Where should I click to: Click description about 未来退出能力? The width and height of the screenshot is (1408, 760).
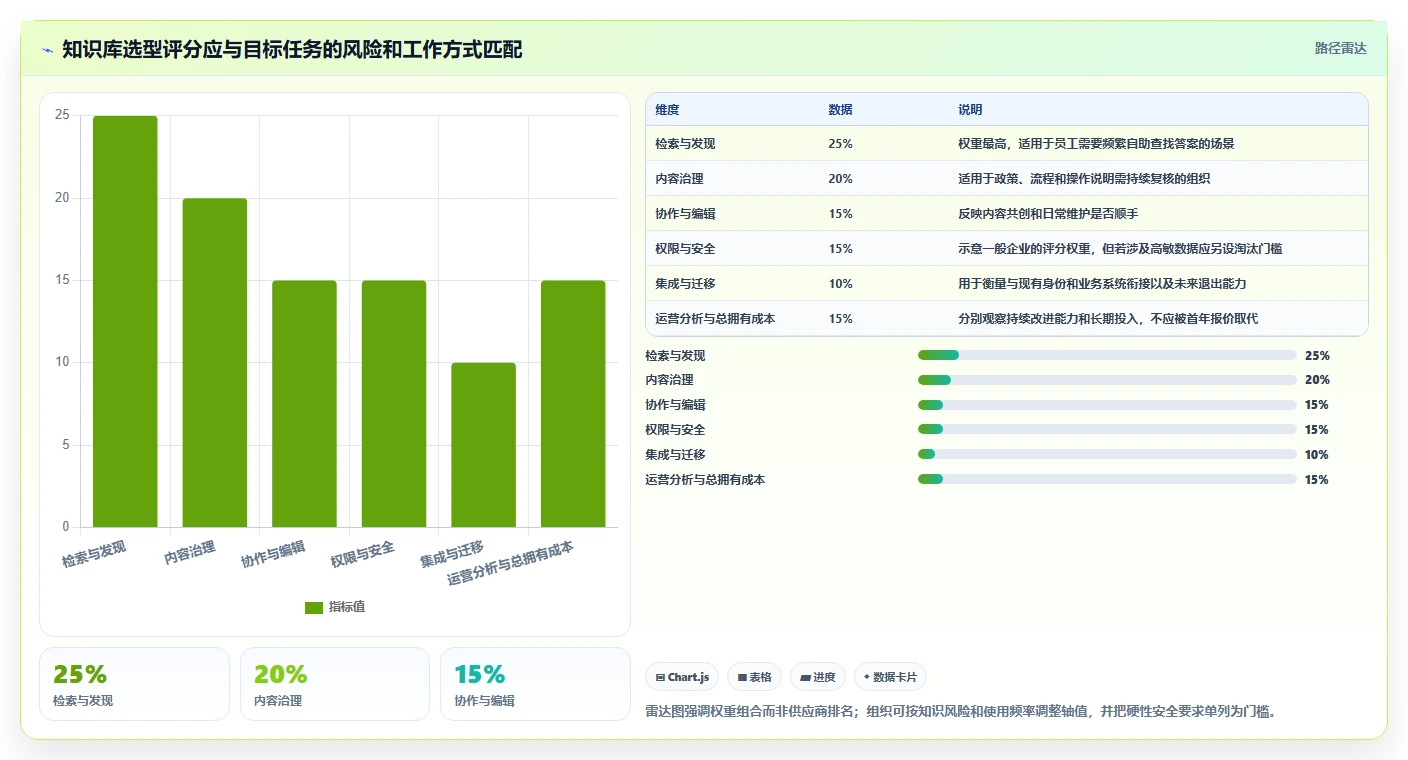tap(1102, 284)
